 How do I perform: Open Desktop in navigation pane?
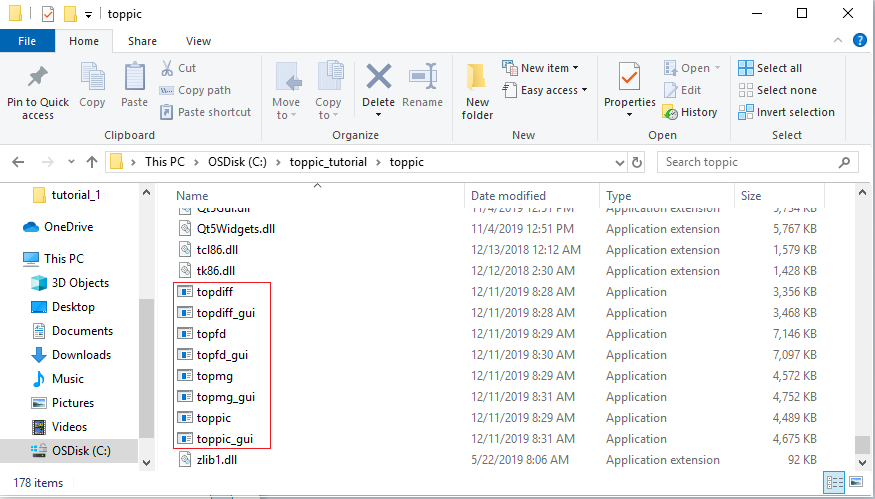(62, 307)
